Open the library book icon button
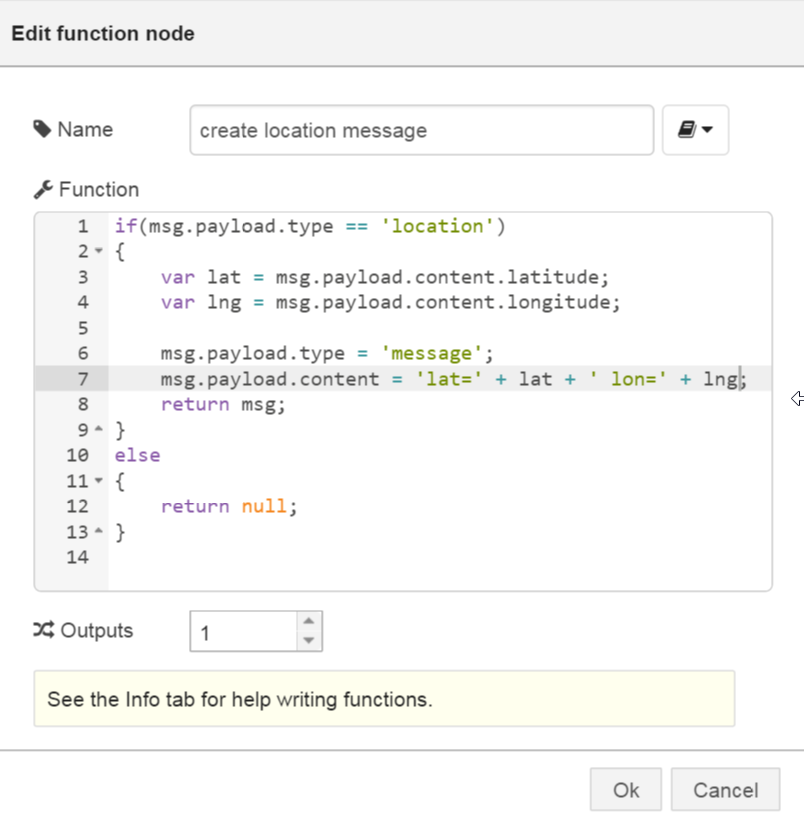This screenshot has width=804, height=828. (689, 130)
